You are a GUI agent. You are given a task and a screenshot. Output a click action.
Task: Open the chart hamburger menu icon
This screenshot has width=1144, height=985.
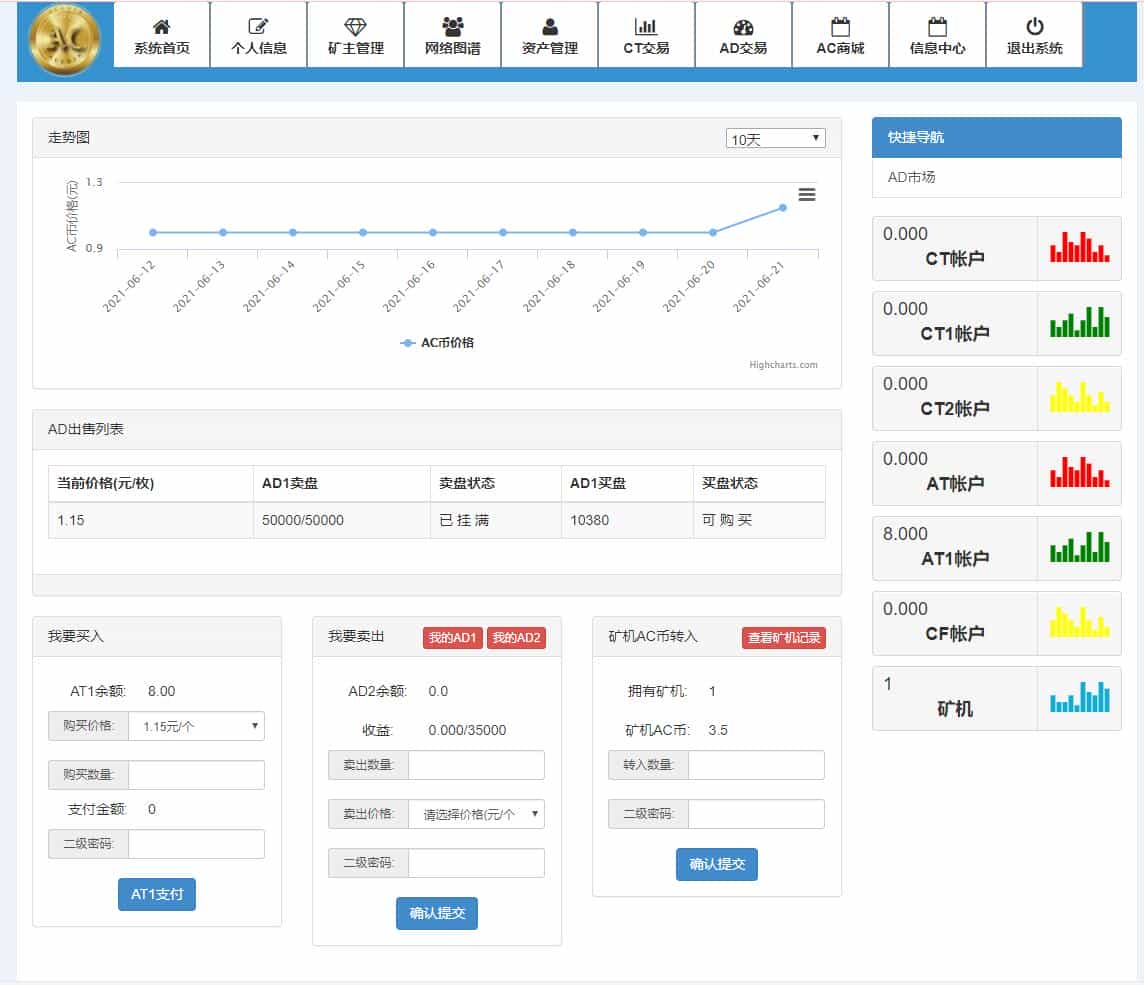[x=807, y=195]
